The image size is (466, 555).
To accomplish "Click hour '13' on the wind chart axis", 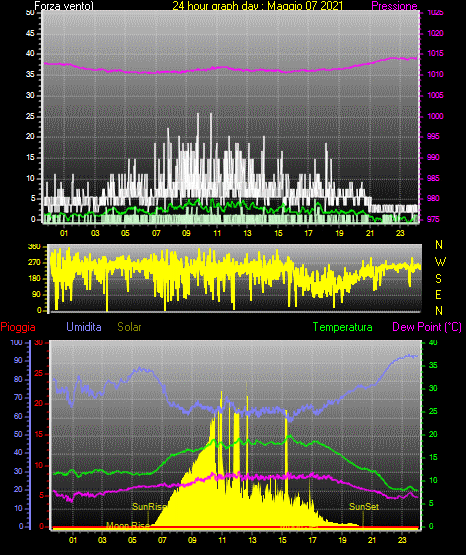I will point(247,233).
